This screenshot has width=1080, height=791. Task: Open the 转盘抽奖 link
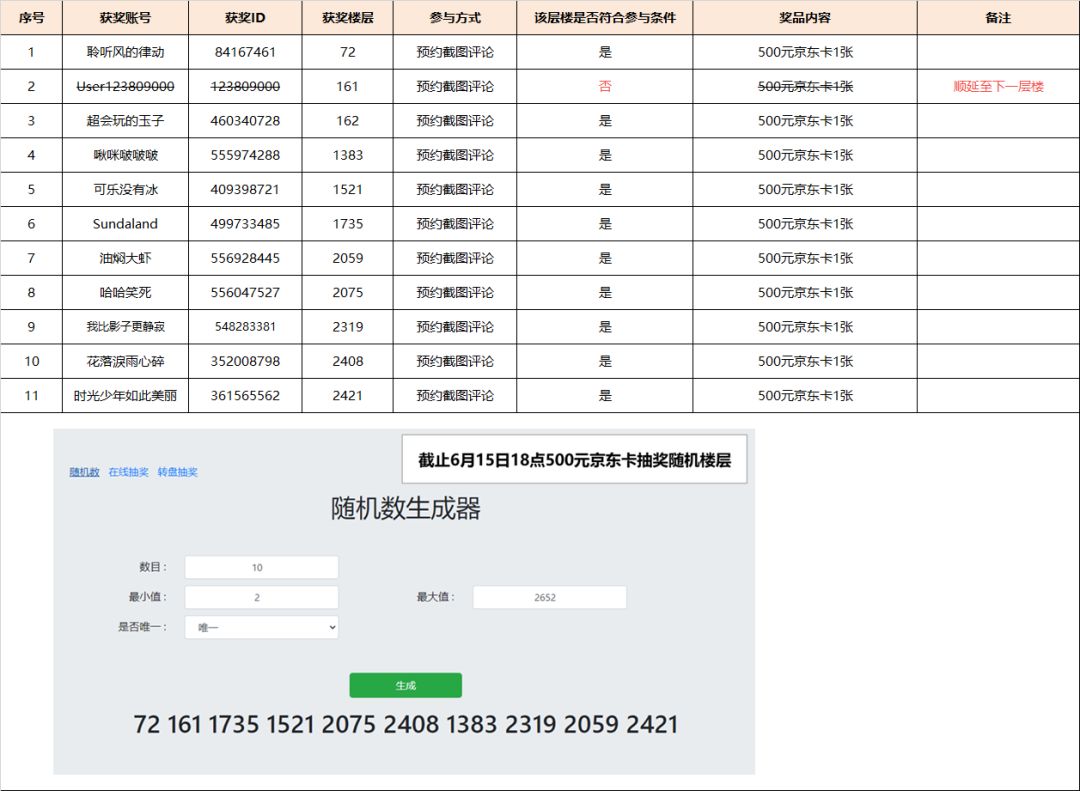pos(178,472)
